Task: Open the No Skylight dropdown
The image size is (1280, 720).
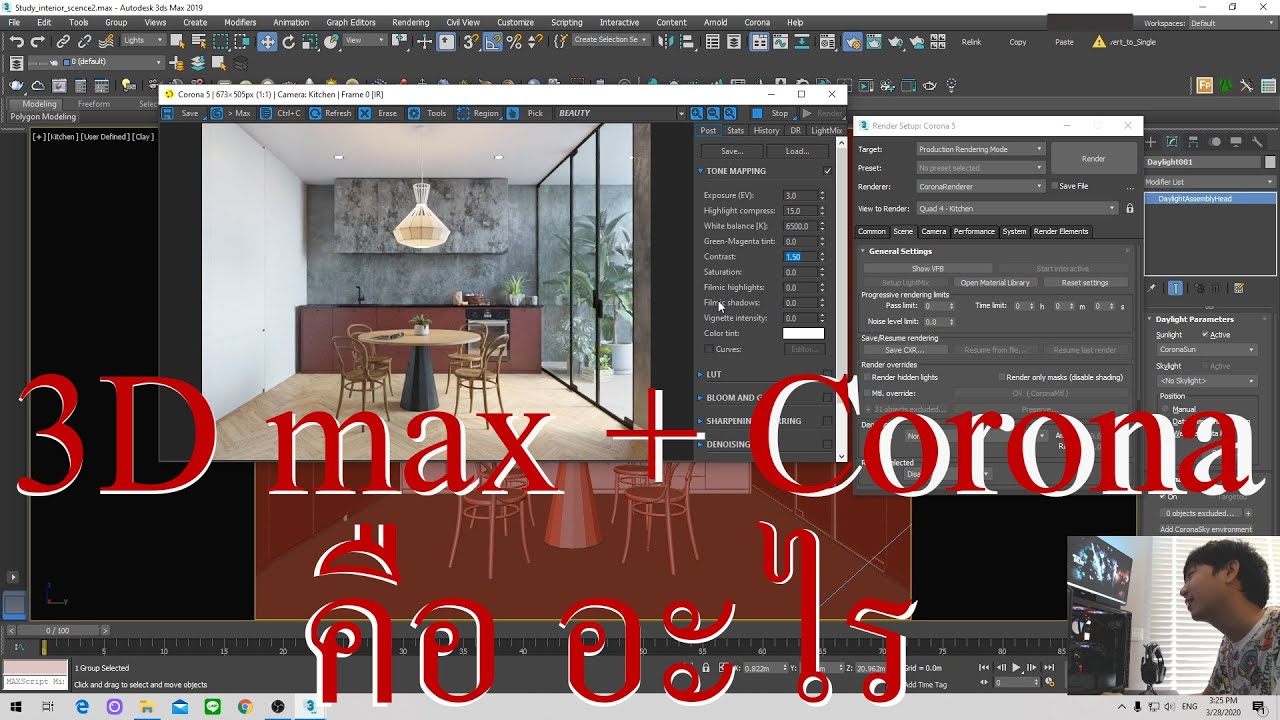Action: (1207, 381)
